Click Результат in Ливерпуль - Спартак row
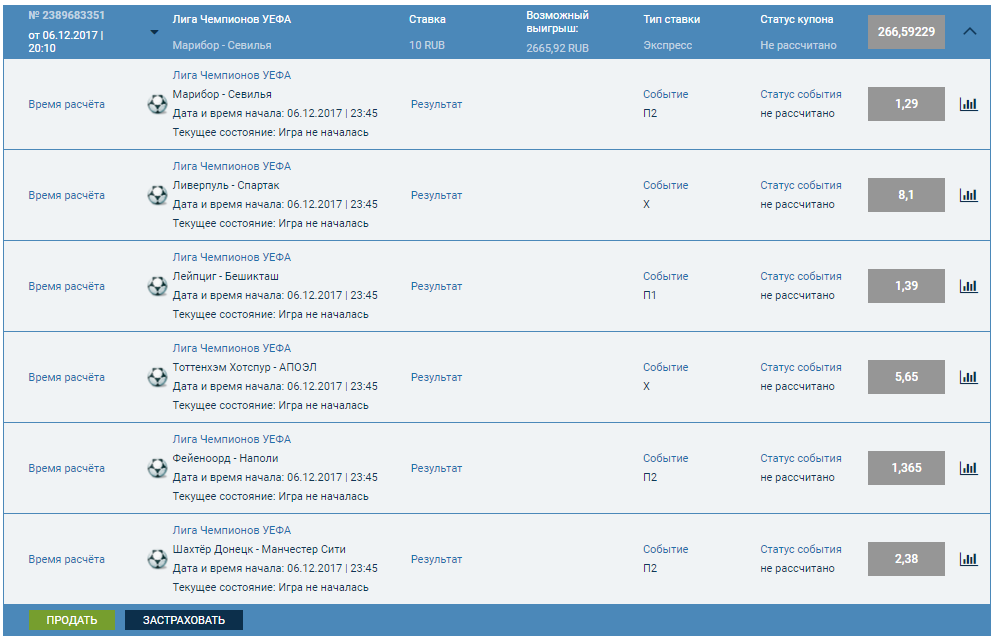996x636 pixels. click(436, 195)
